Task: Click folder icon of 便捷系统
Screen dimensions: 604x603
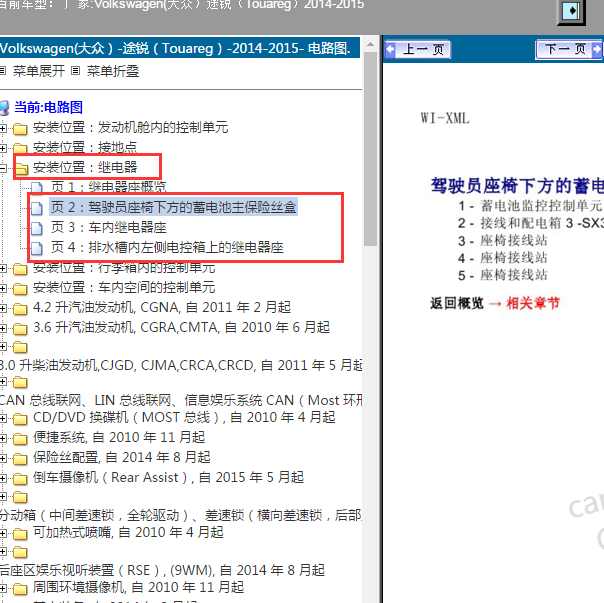Action: pyautogui.click(x=20, y=438)
